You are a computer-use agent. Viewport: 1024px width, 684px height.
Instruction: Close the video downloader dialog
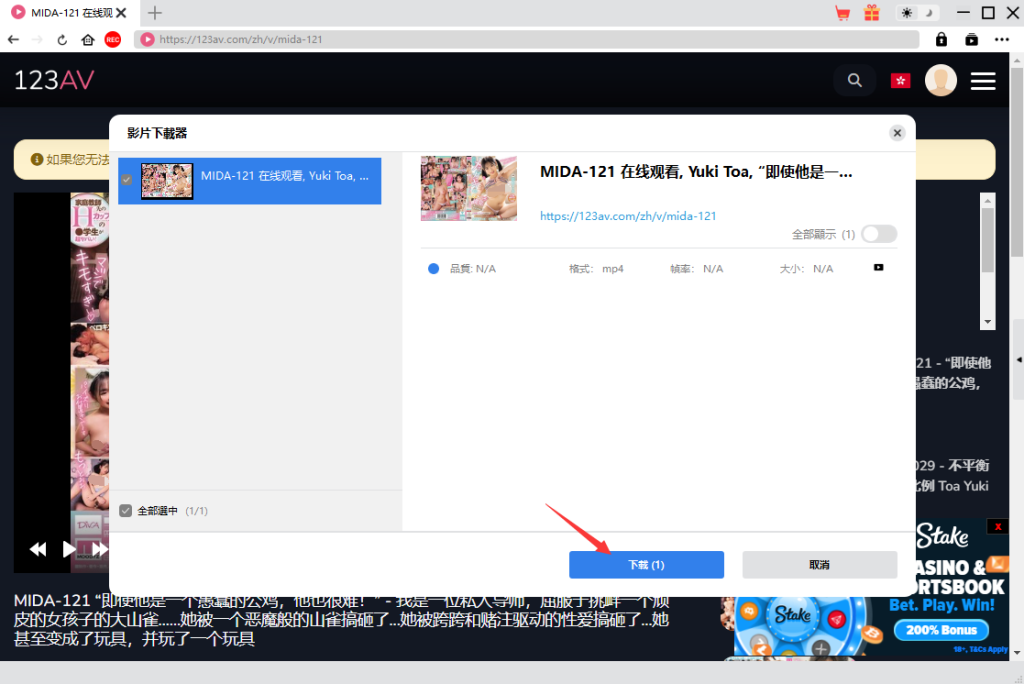[897, 133]
